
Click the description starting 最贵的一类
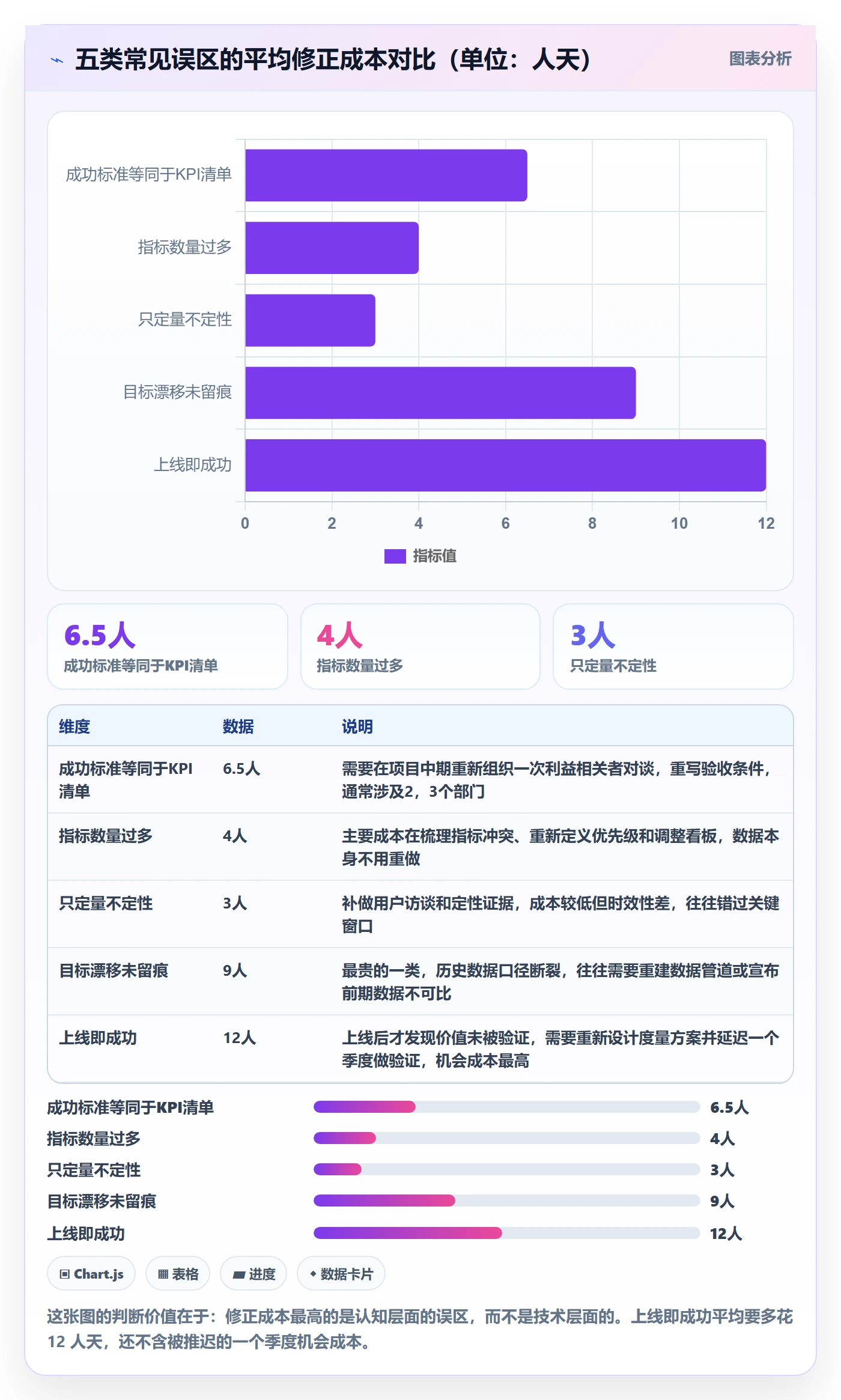[560, 982]
